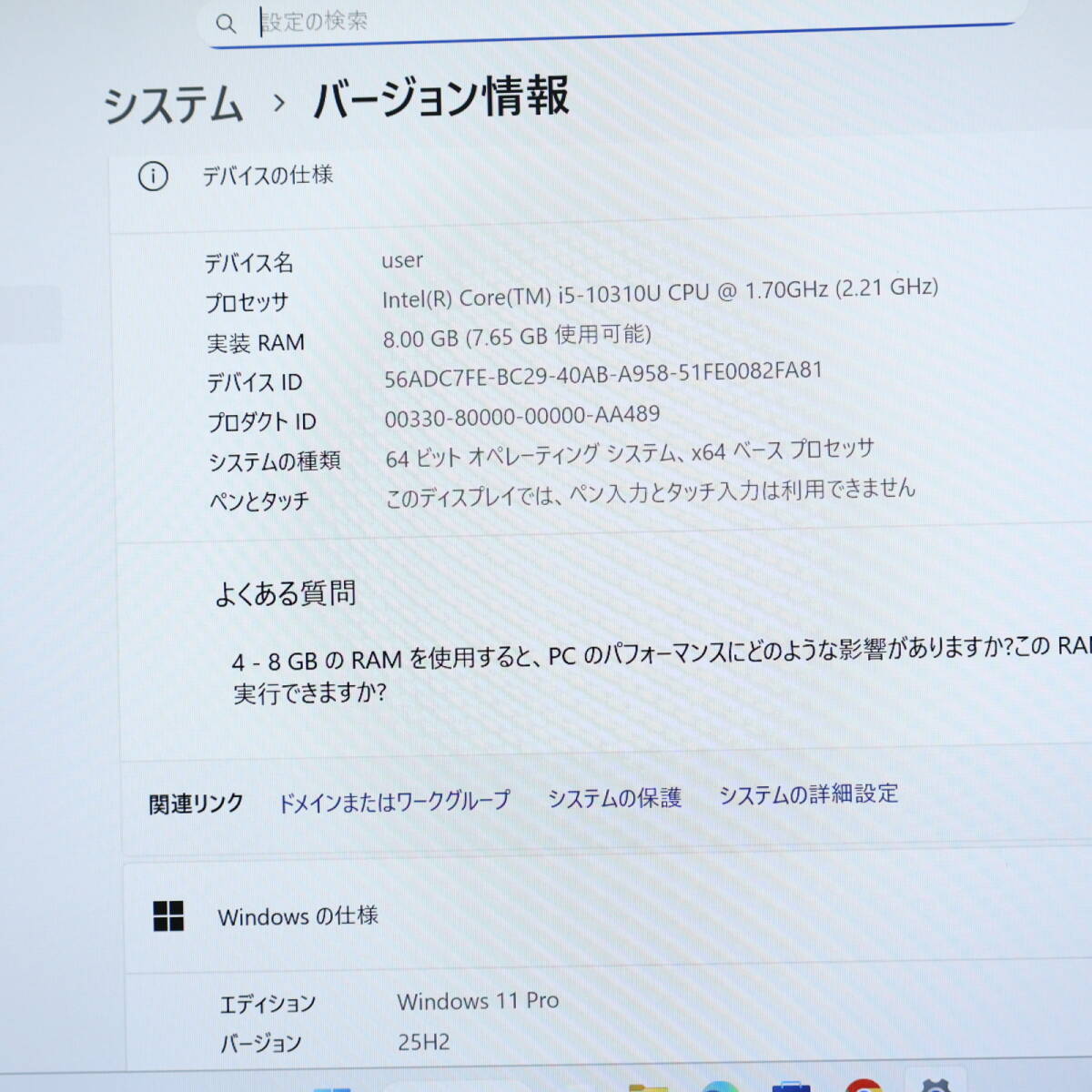
Task: Click the 実装 RAM value 8.00 GB
Action: pyautogui.click(x=420, y=339)
